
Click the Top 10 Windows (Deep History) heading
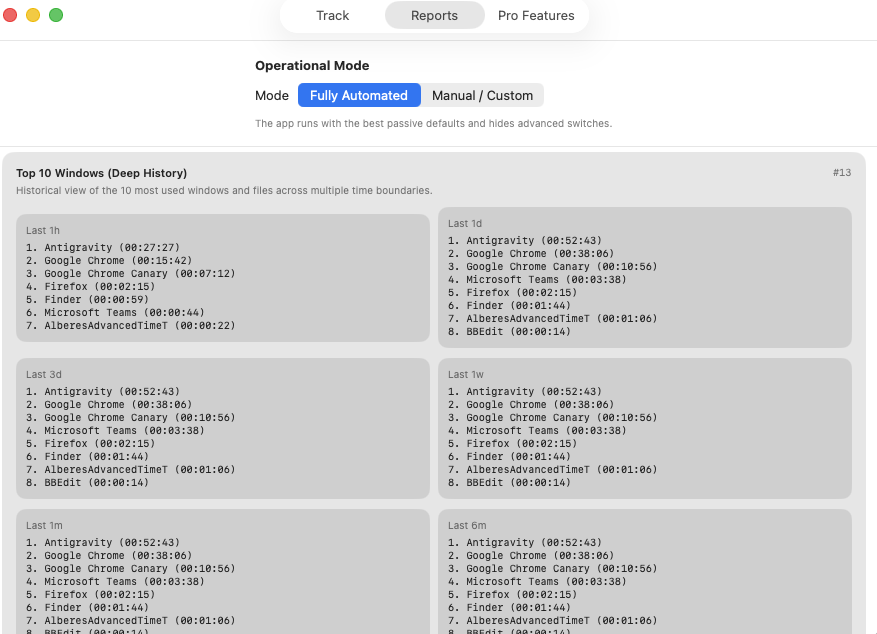point(101,173)
